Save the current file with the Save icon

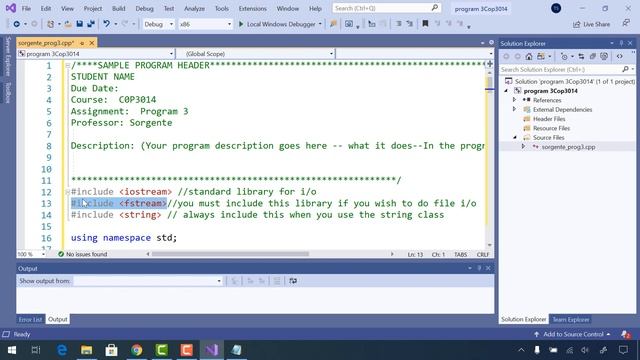coord(80,24)
